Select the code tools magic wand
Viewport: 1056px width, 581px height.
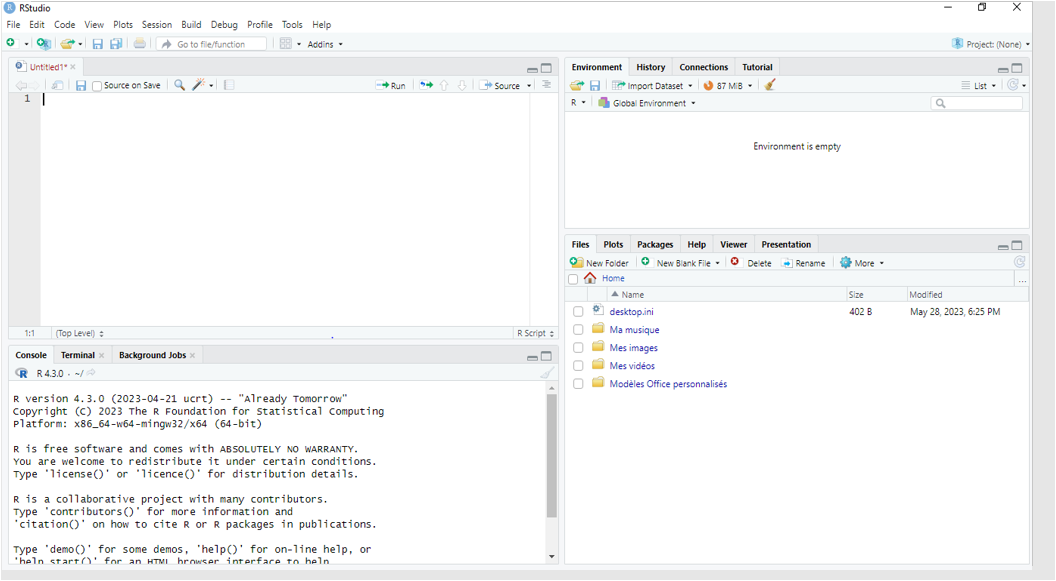pyautogui.click(x=199, y=85)
